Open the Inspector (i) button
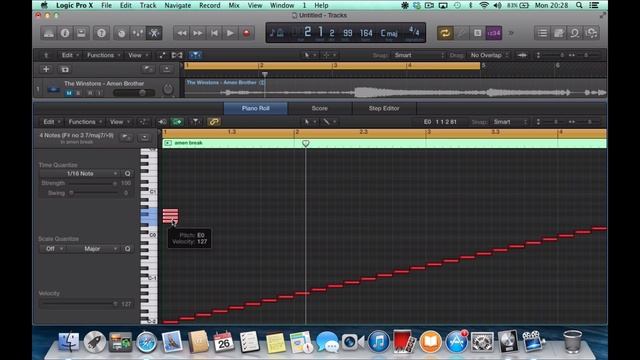 point(65,33)
